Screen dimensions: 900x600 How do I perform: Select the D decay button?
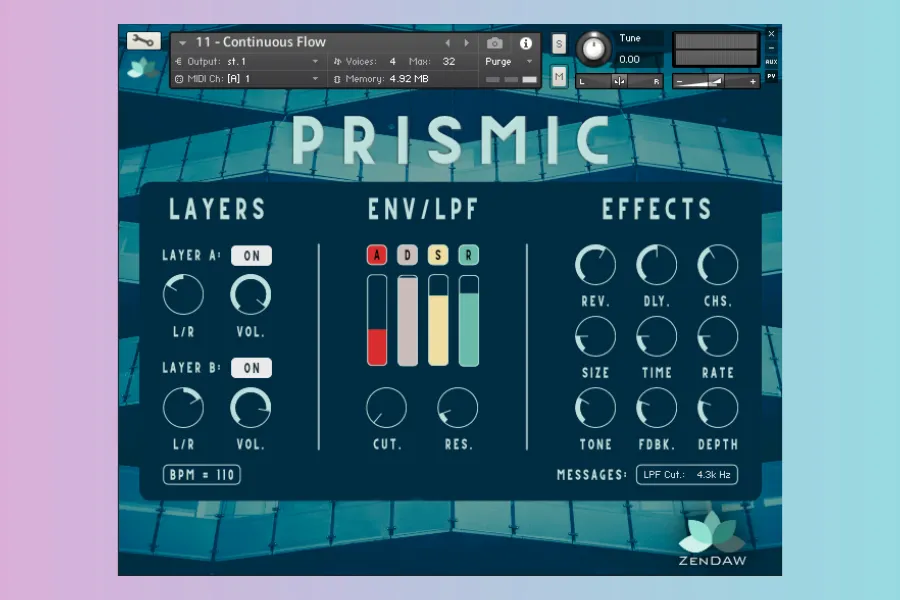pos(408,256)
